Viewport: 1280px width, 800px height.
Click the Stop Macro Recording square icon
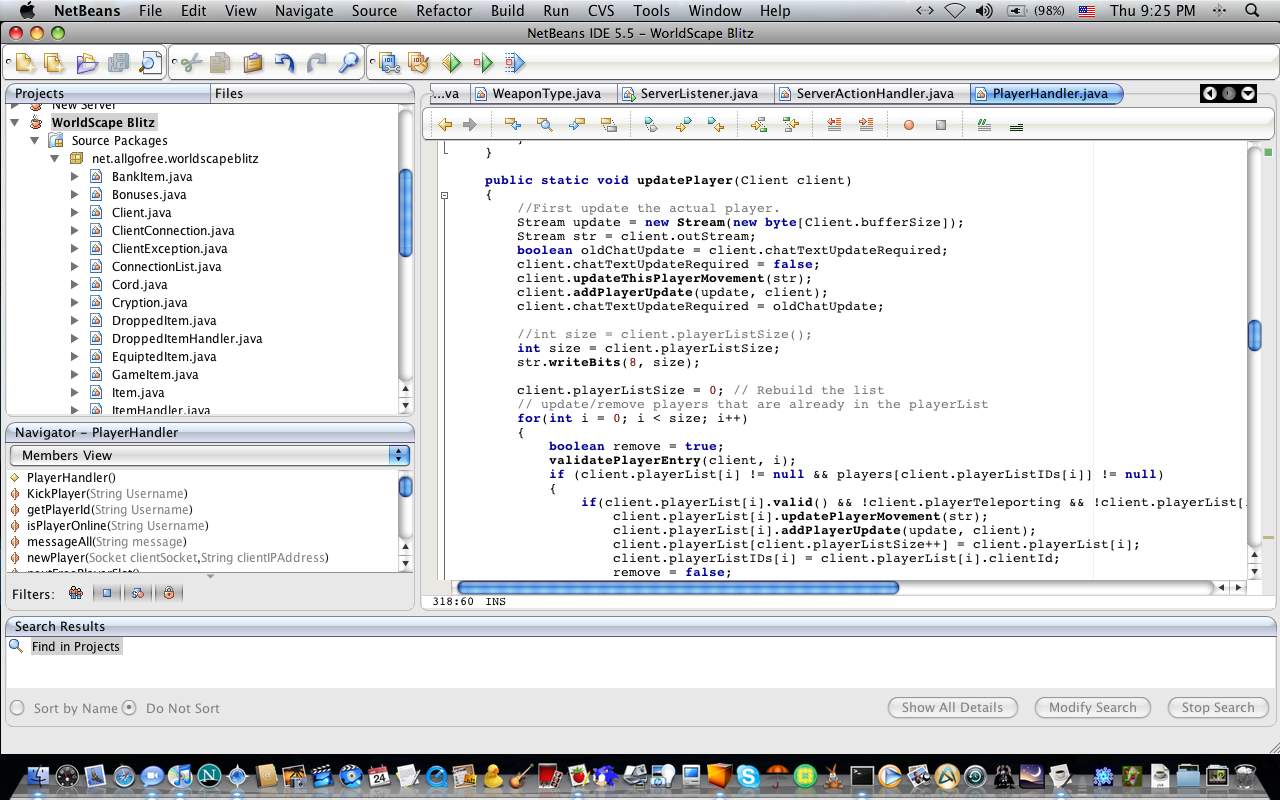point(941,125)
